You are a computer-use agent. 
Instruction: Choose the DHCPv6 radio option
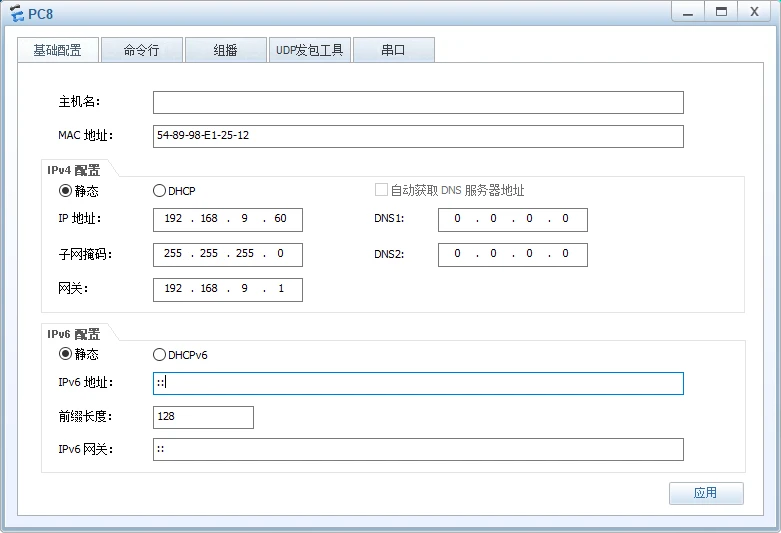(159, 354)
